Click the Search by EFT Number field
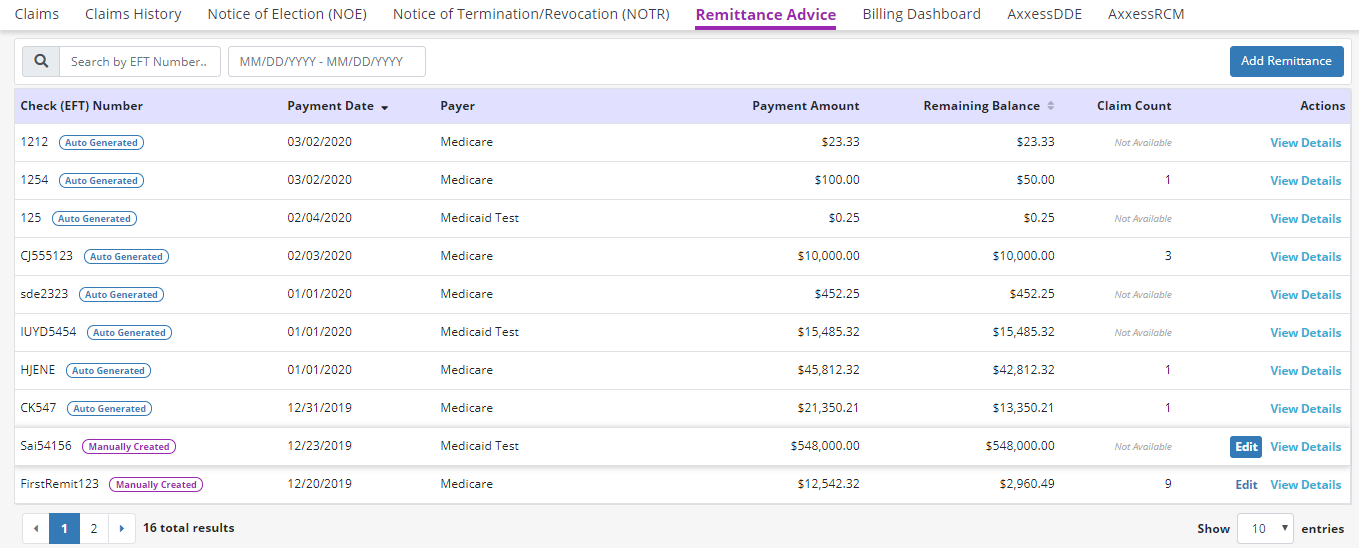Viewport: 1359px width, 548px height. (140, 62)
